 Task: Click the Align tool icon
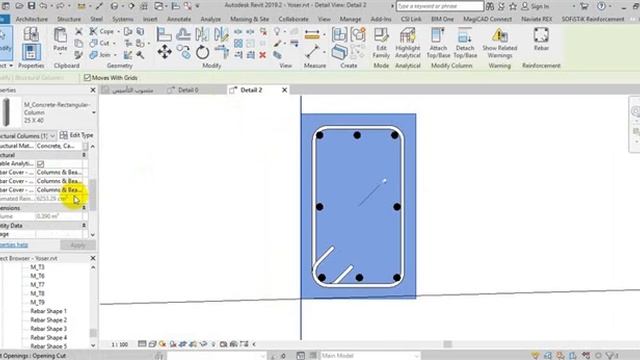(164, 34)
